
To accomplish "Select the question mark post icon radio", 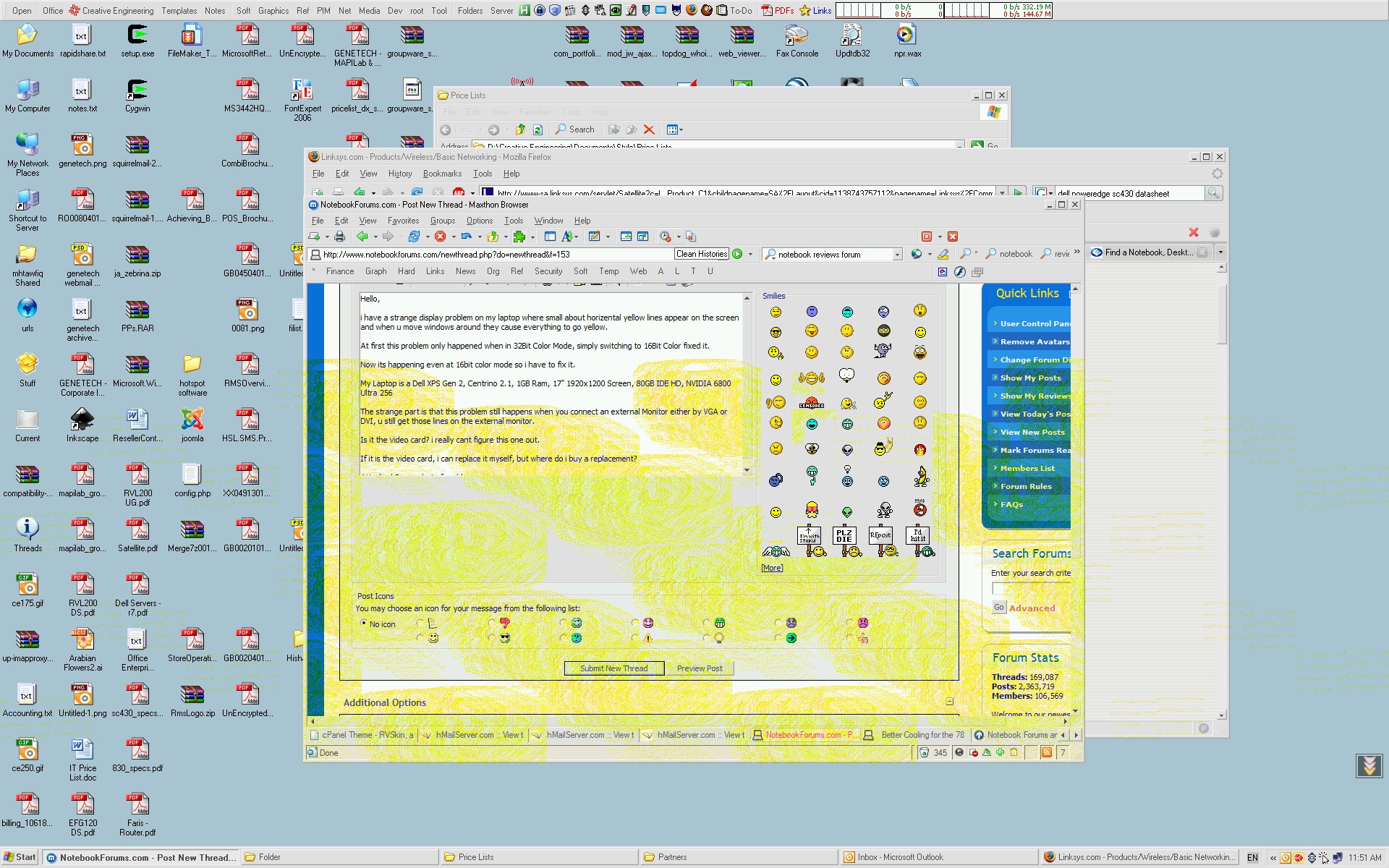I will [564, 638].
